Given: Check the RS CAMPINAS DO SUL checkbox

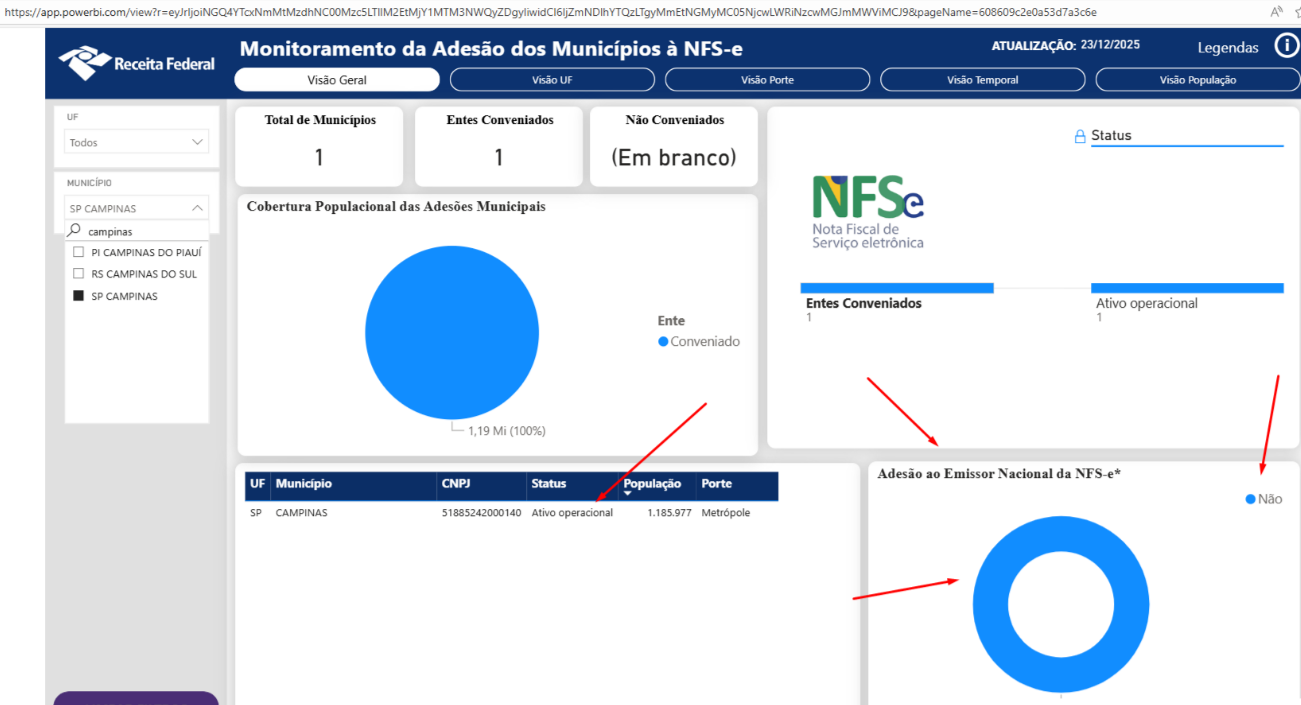Looking at the screenshot, I should [79, 274].
